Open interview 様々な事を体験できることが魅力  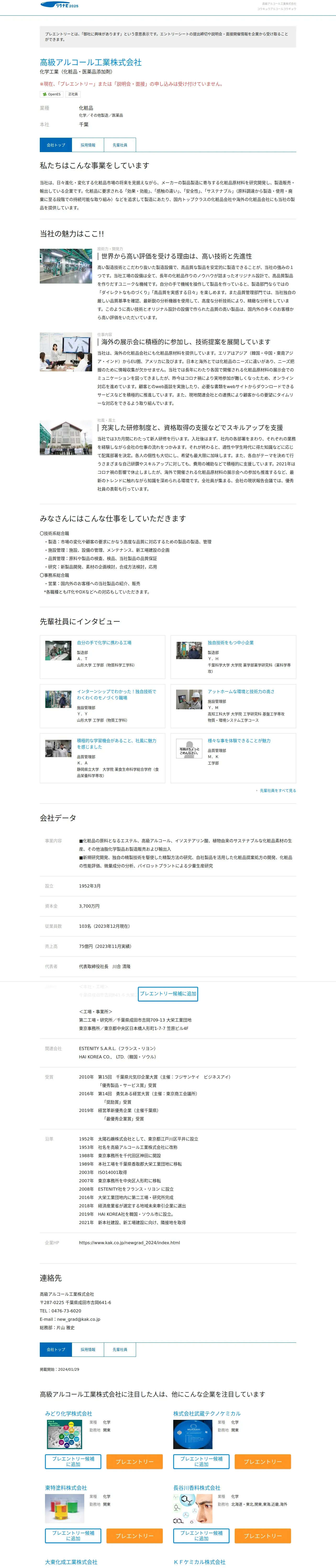point(239,741)
